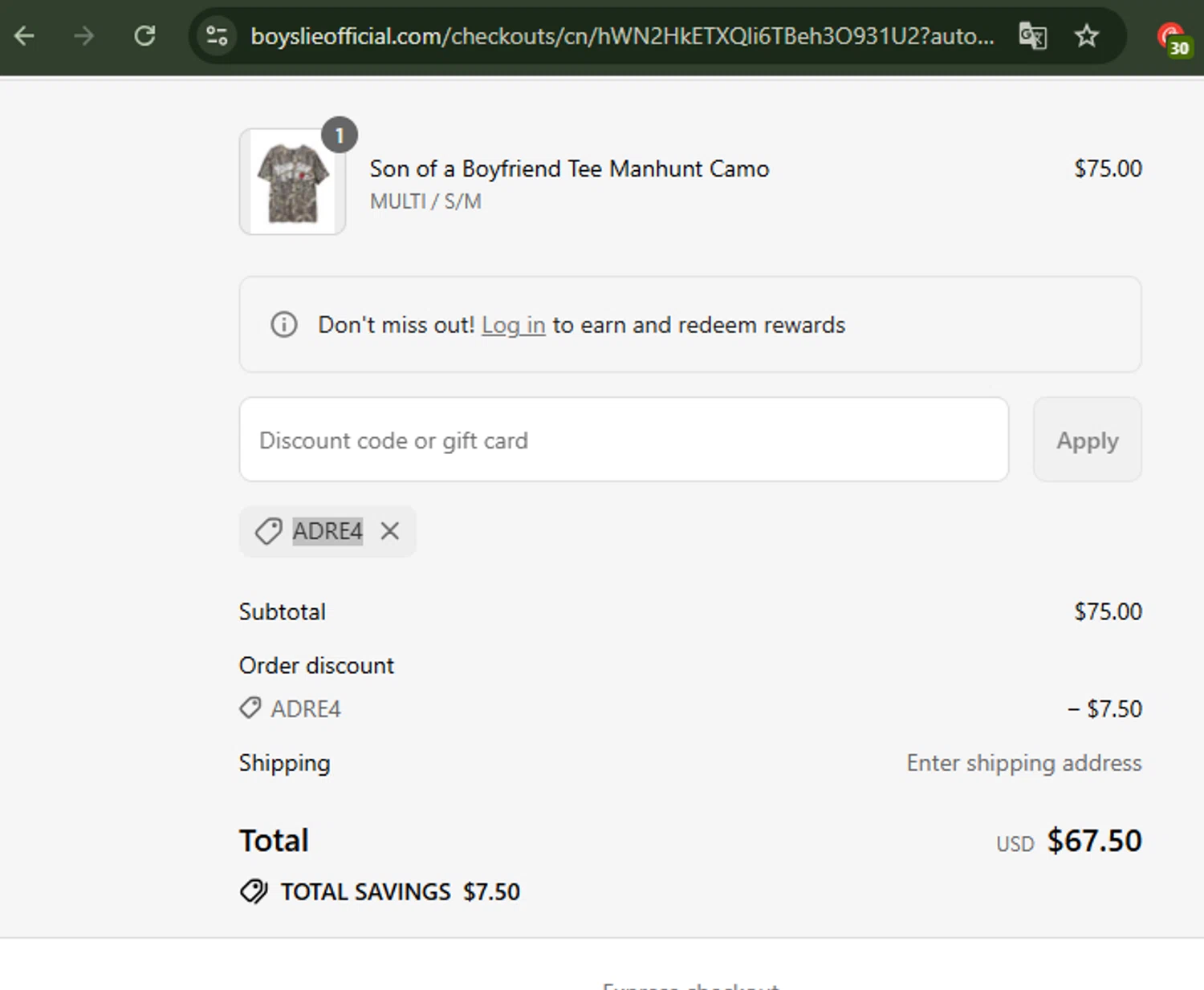Click the item price $75.00 beside product
This screenshot has width=1204, height=990.
pos(1108,168)
